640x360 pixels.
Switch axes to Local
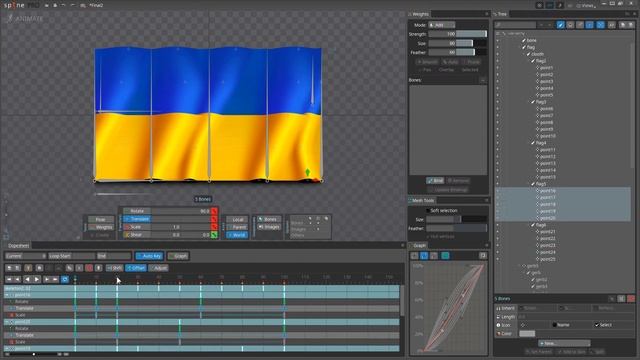coord(237,219)
